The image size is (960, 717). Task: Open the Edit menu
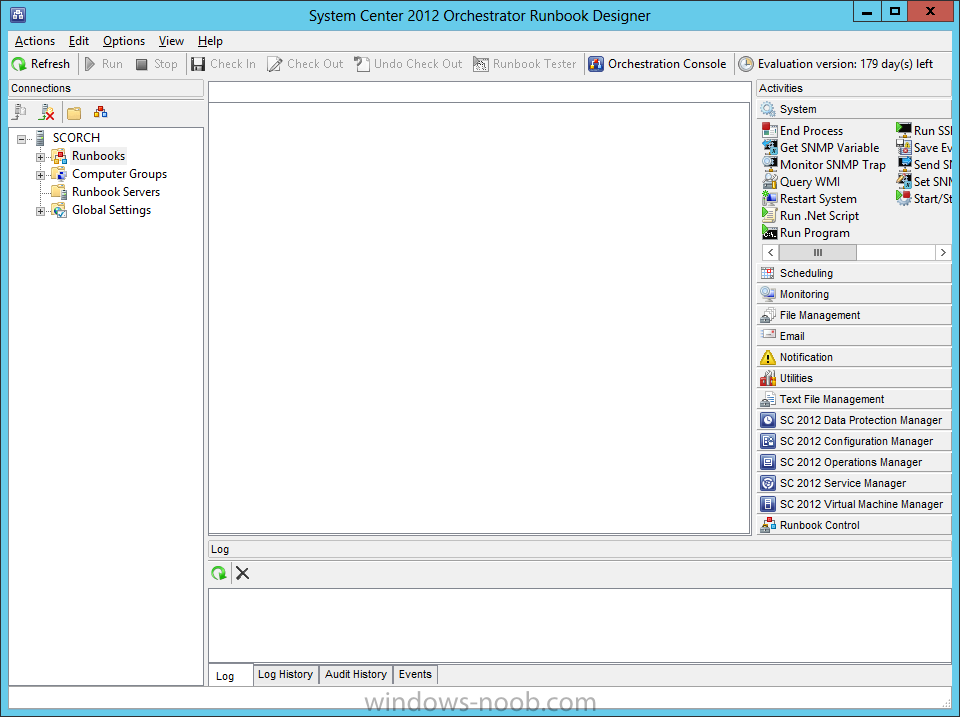point(78,41)
